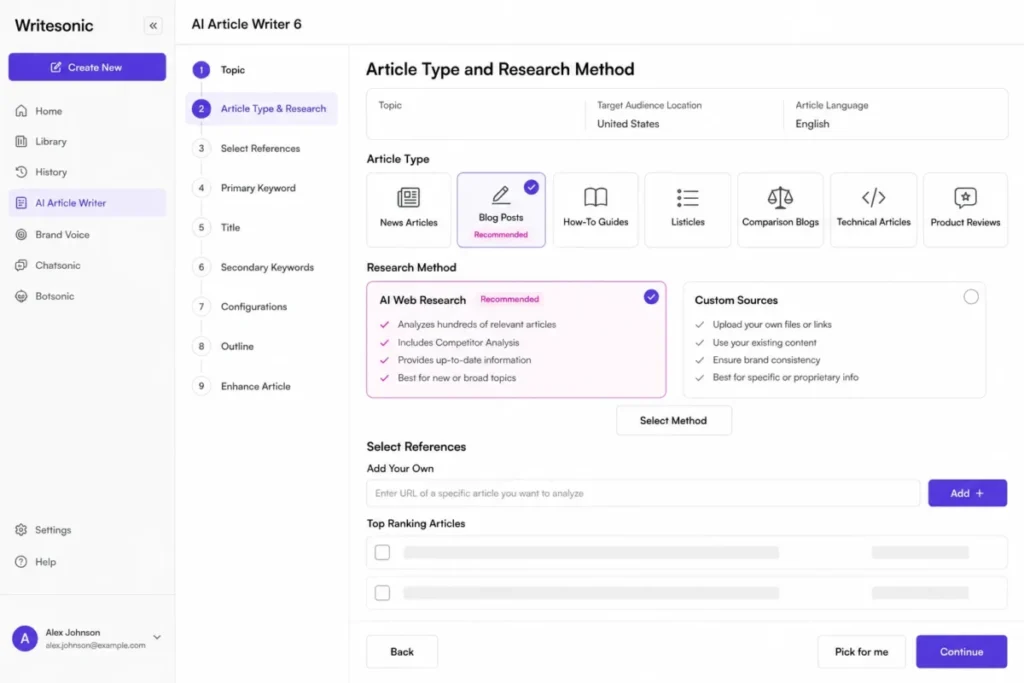Open the Home menu item label
This screenshot has height=683, width=1024.
(x=49, y=111)
